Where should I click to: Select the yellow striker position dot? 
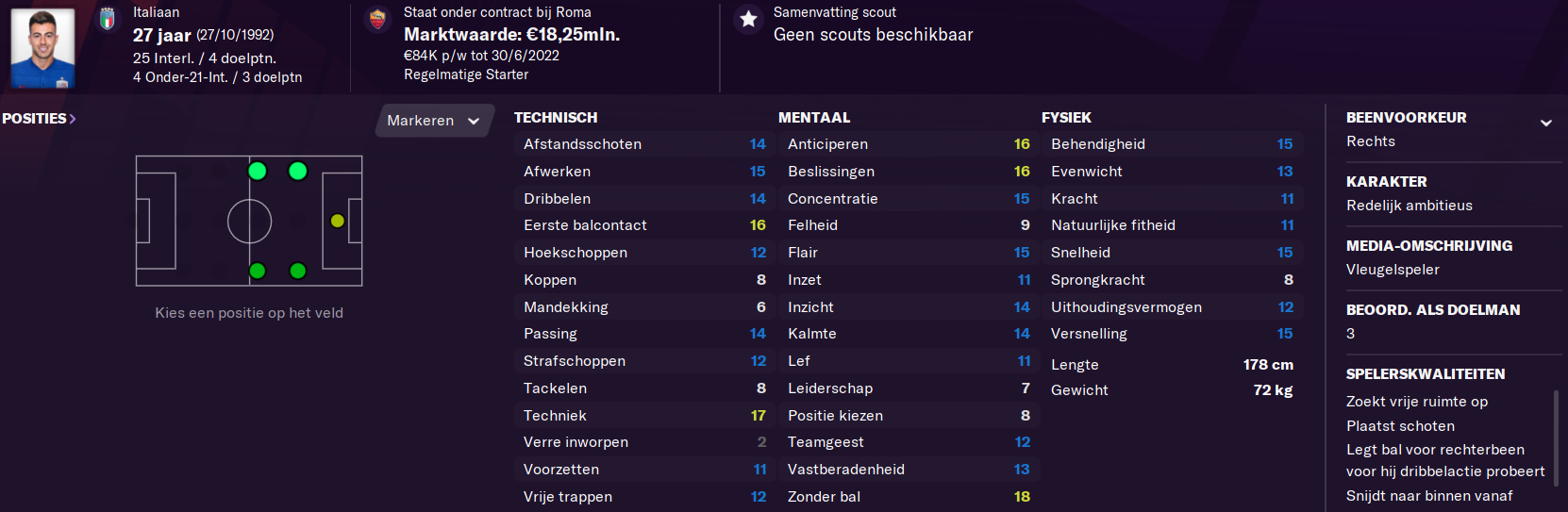point(338,221)
